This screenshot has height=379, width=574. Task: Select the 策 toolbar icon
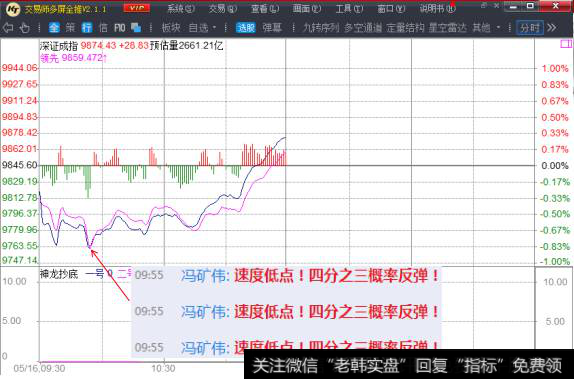70,27
